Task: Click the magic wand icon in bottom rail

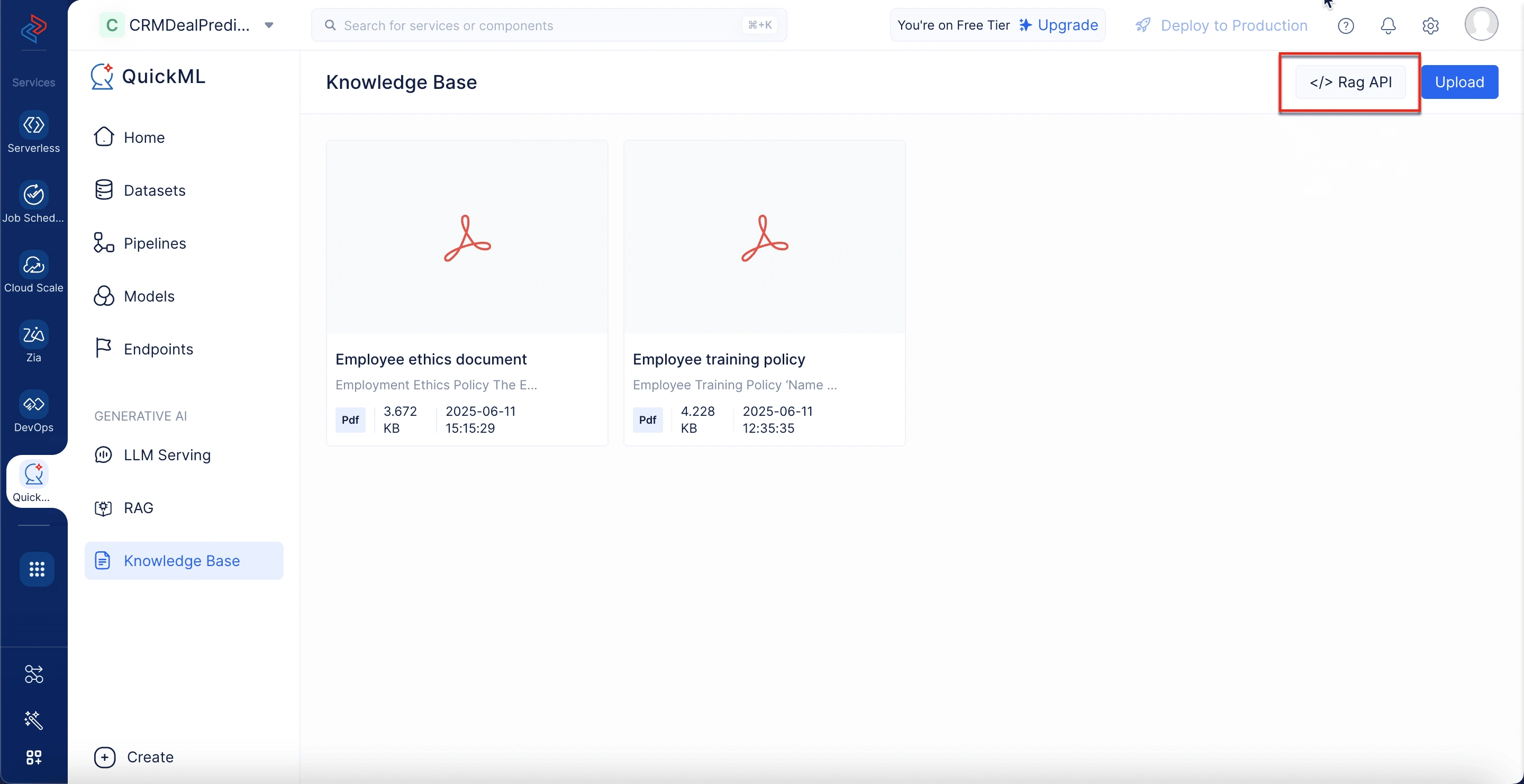Action: coord(34,719)
